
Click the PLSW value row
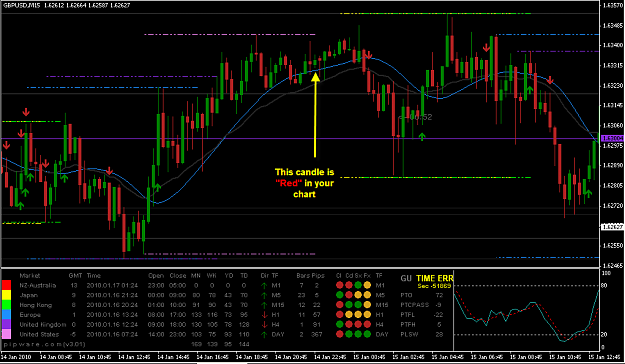[x=422, y=334]
